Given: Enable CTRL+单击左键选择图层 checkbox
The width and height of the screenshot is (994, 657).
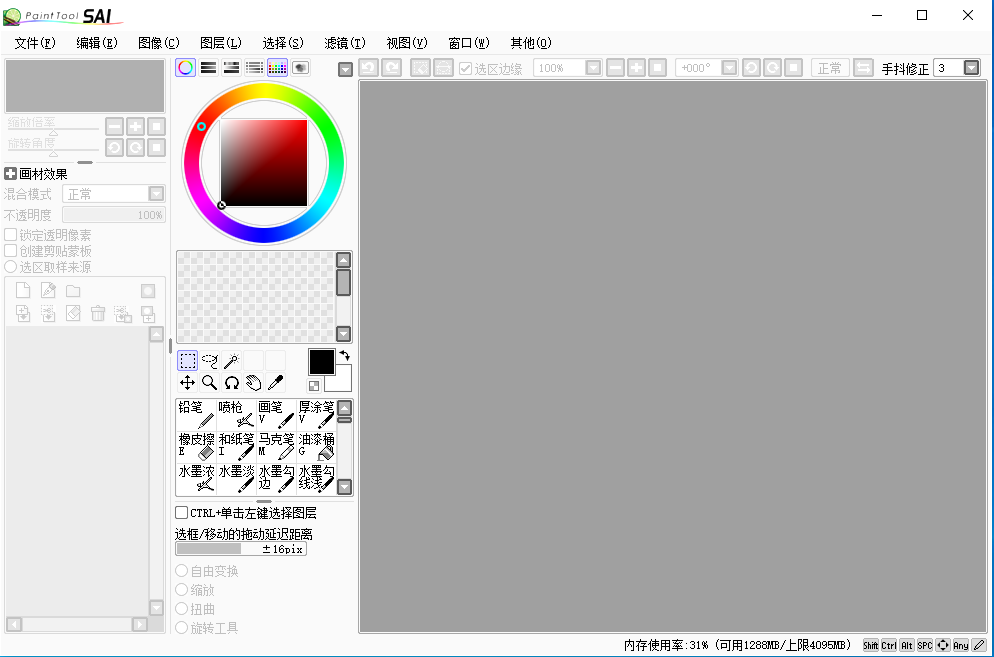Looking at the screenshot, I should click(x=182, y=512).
